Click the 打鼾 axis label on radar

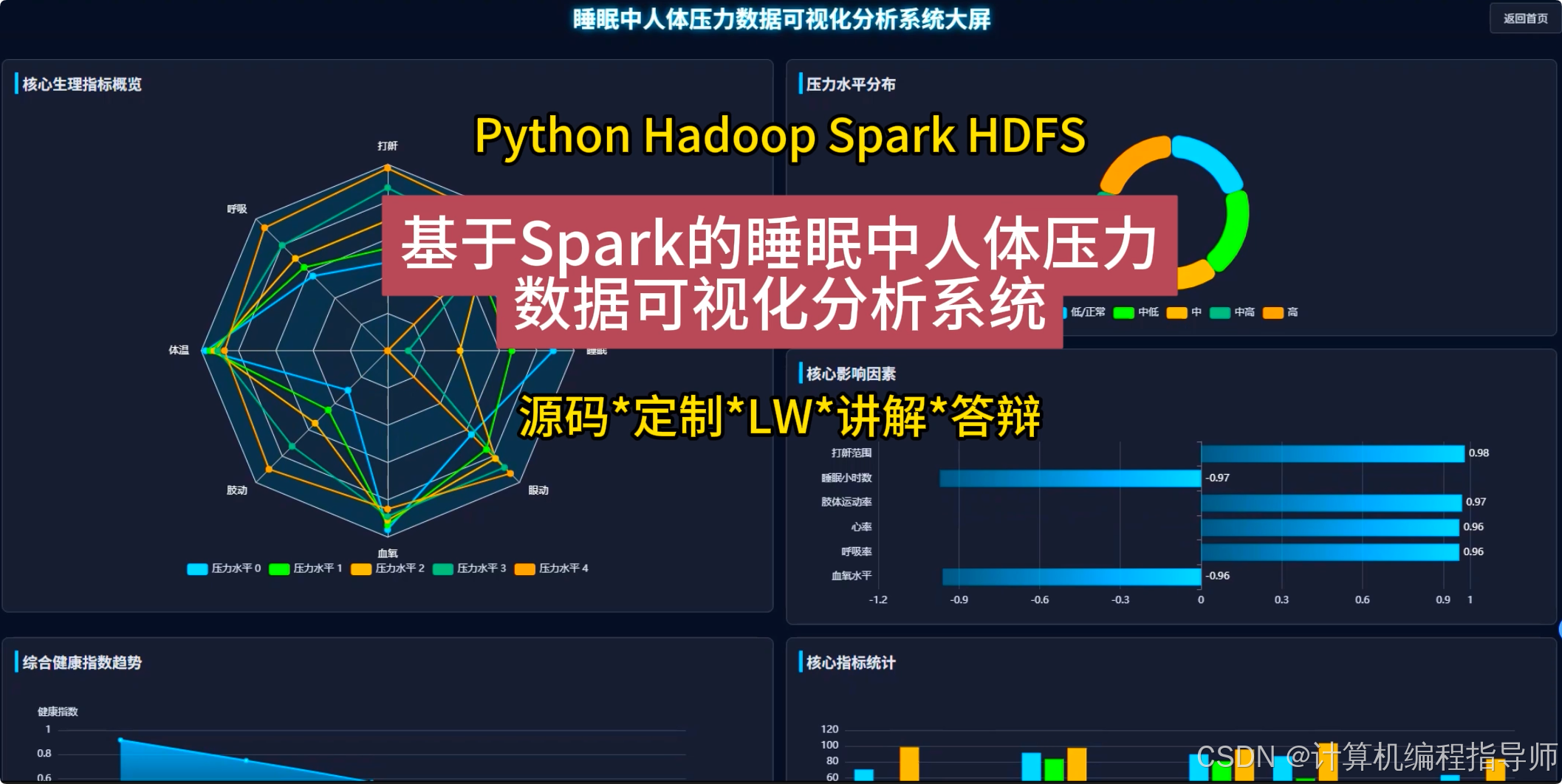click(x=388, y=146)
